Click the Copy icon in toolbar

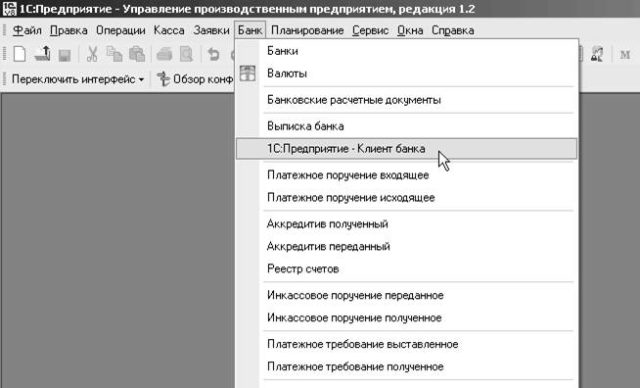point(114,54)
